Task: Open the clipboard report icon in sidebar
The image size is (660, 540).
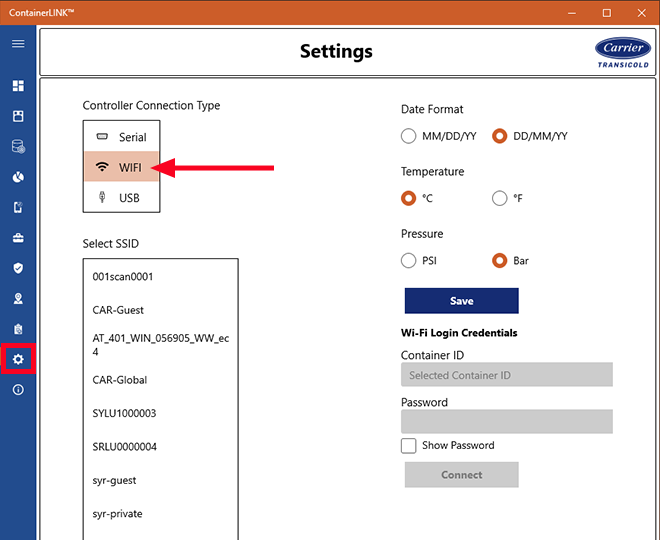Action: coord(18,329)
